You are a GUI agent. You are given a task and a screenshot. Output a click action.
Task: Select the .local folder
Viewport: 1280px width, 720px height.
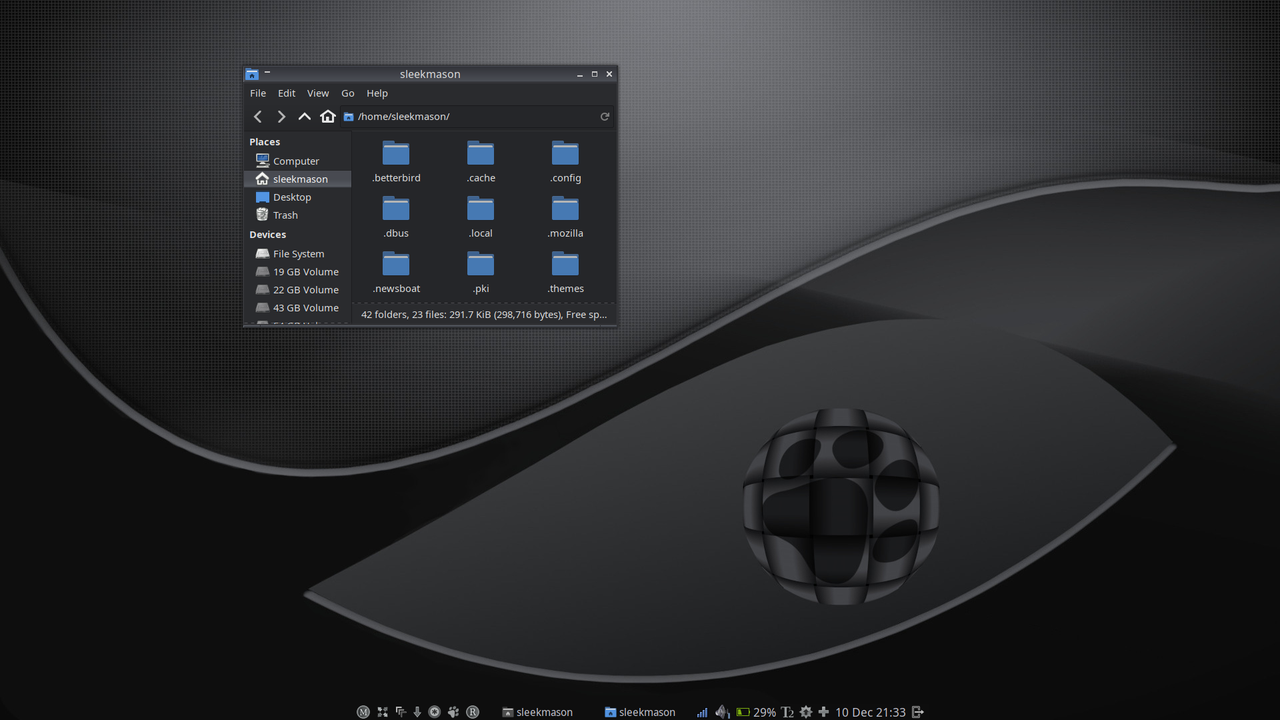click(481, 217)
